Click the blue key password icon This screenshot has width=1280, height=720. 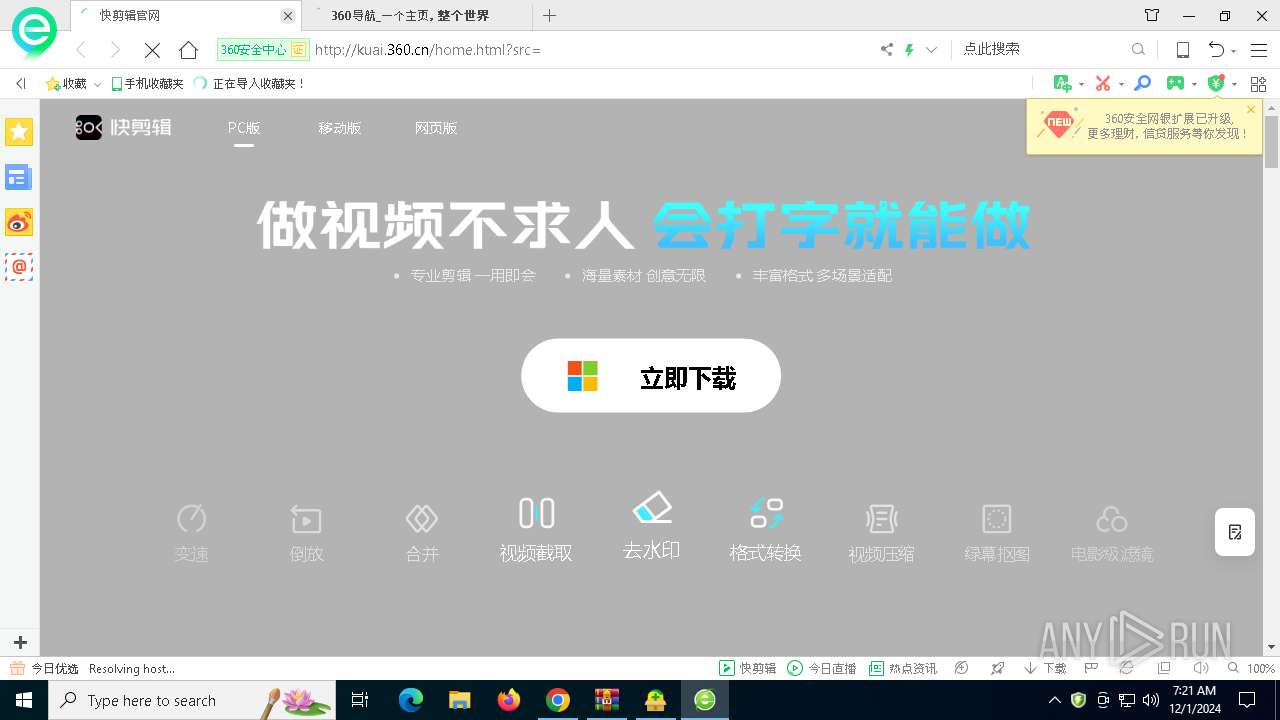1143,83
